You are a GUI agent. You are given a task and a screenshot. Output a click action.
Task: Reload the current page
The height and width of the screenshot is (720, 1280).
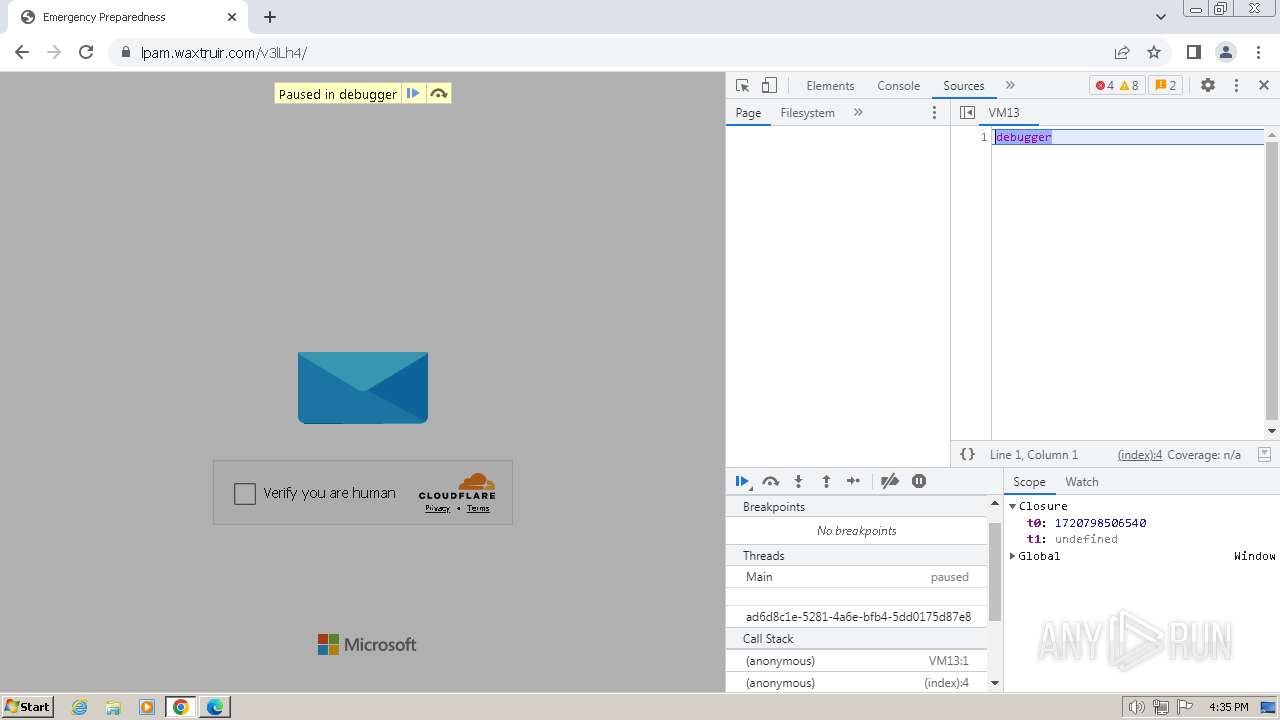[x=86, y=52]
